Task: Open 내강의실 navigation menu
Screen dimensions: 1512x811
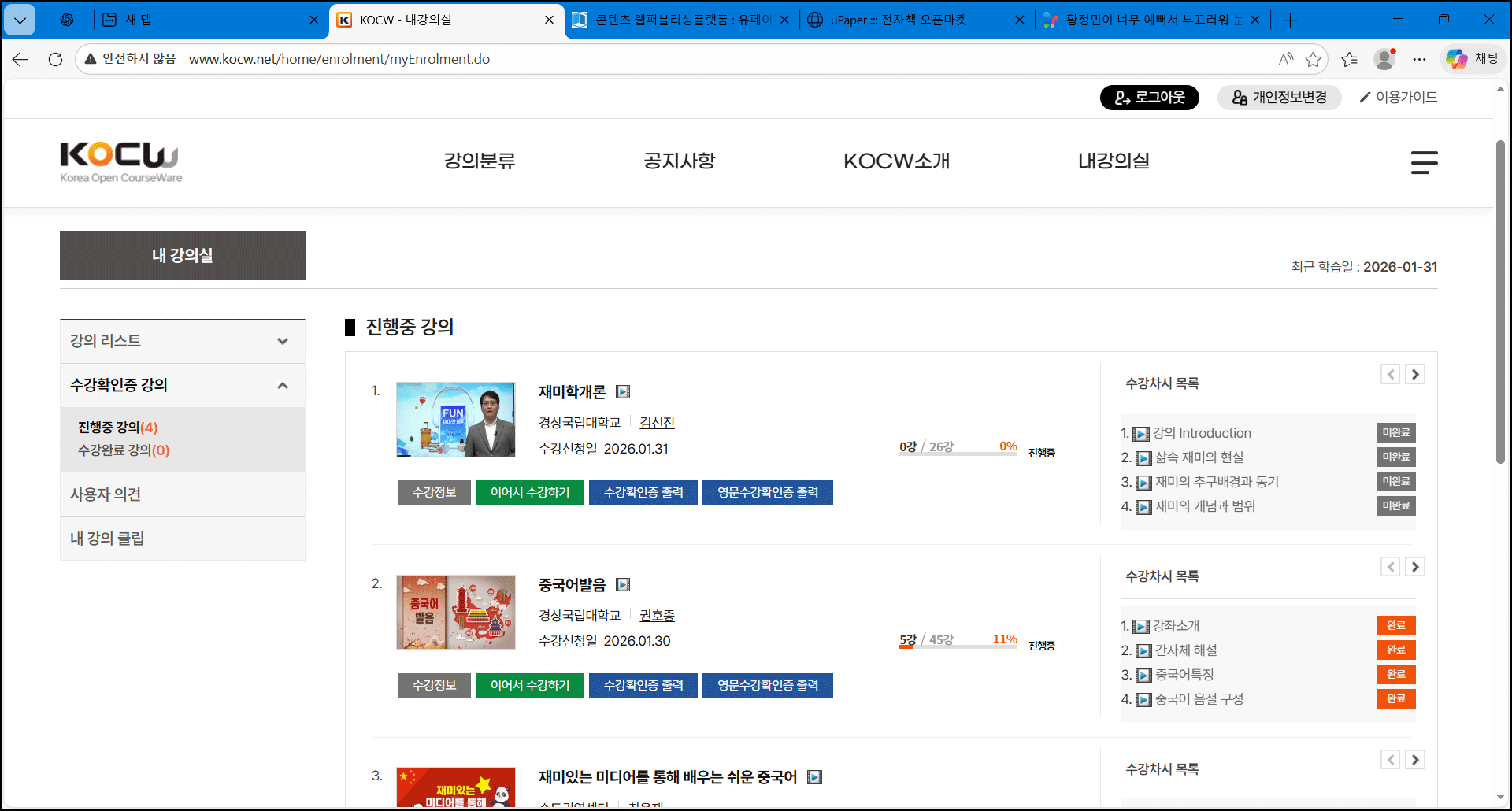Action: (x=1114, y=161)
